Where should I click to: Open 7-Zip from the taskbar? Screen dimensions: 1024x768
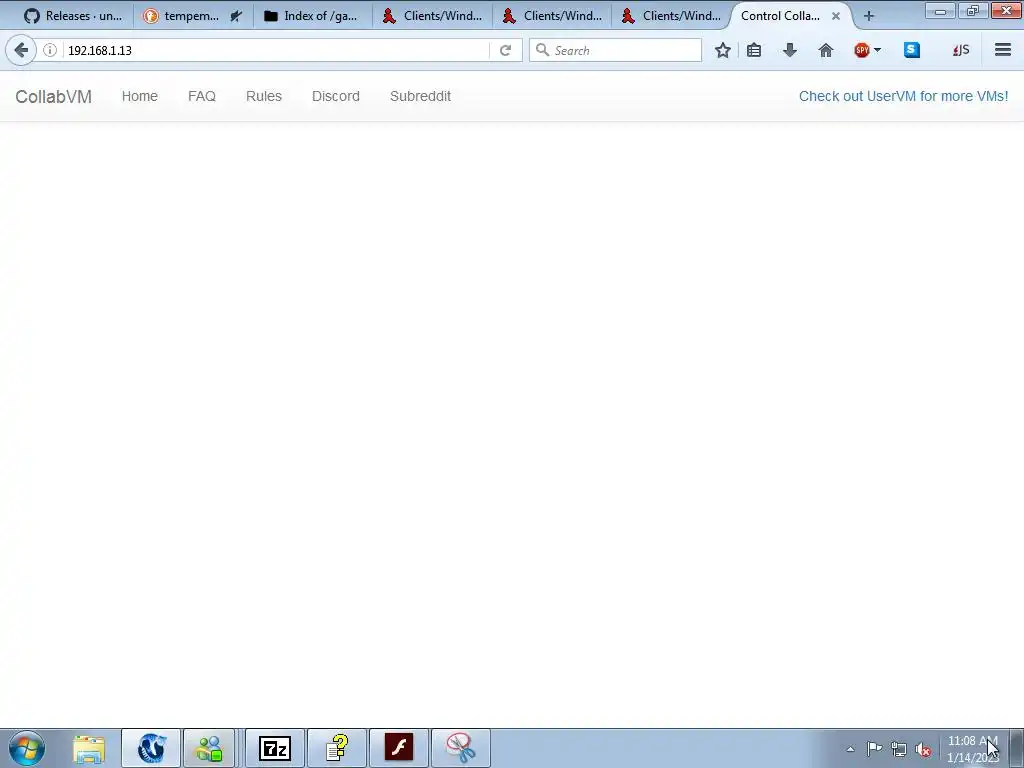[x=274, y=748]
